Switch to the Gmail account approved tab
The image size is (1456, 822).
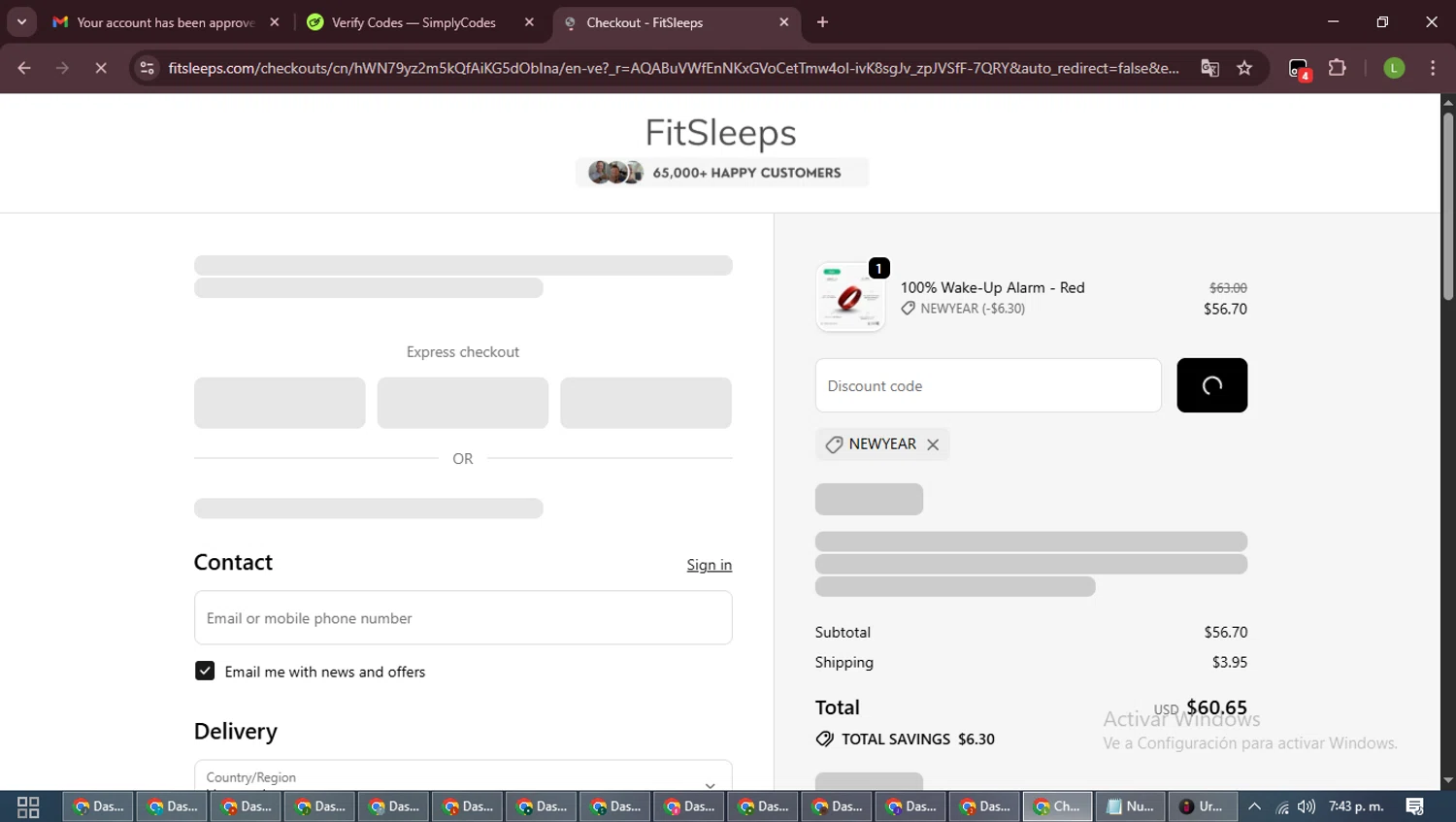click(166, 22)
